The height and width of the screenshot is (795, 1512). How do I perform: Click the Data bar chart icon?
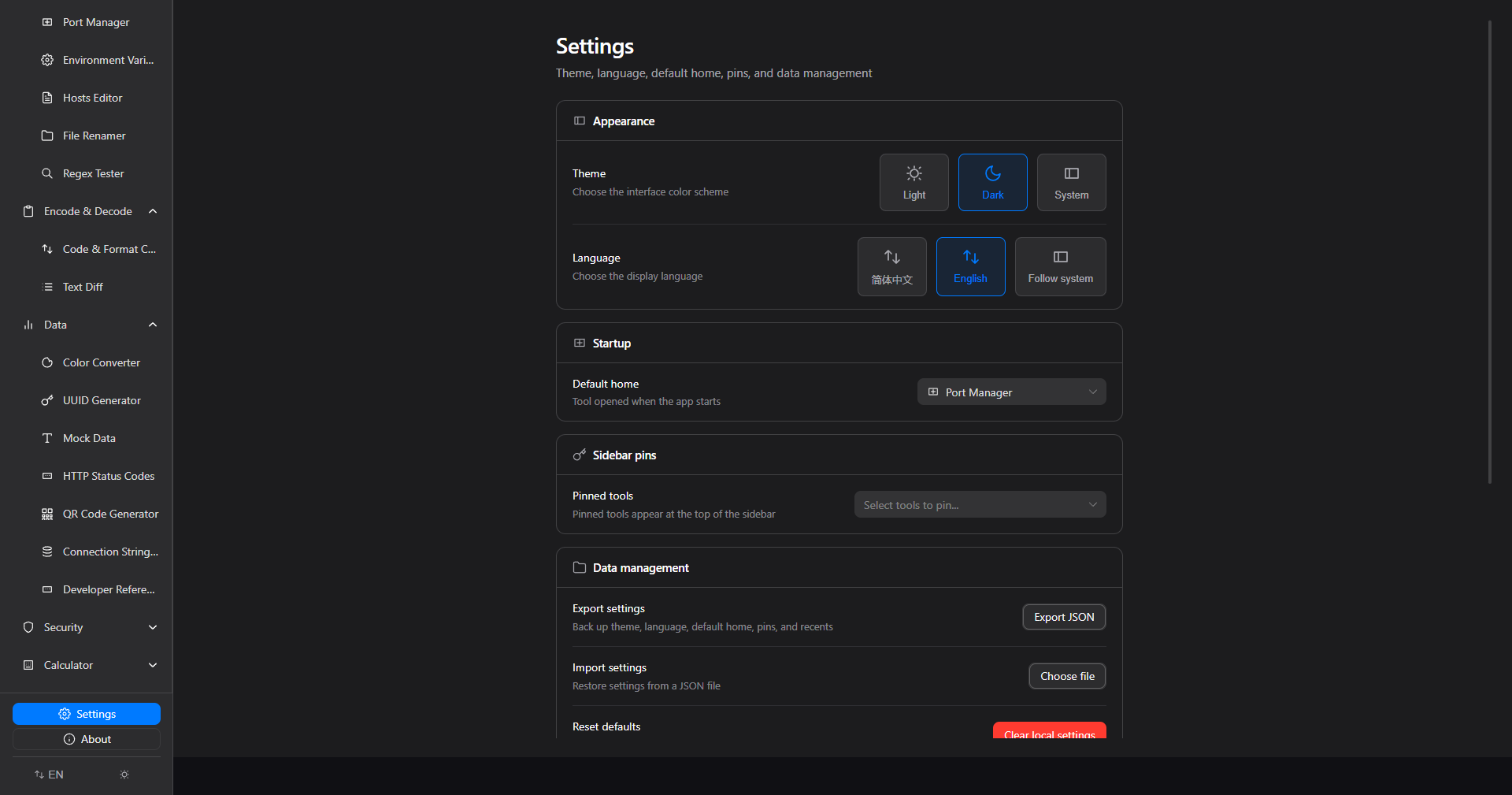point(28,325)
